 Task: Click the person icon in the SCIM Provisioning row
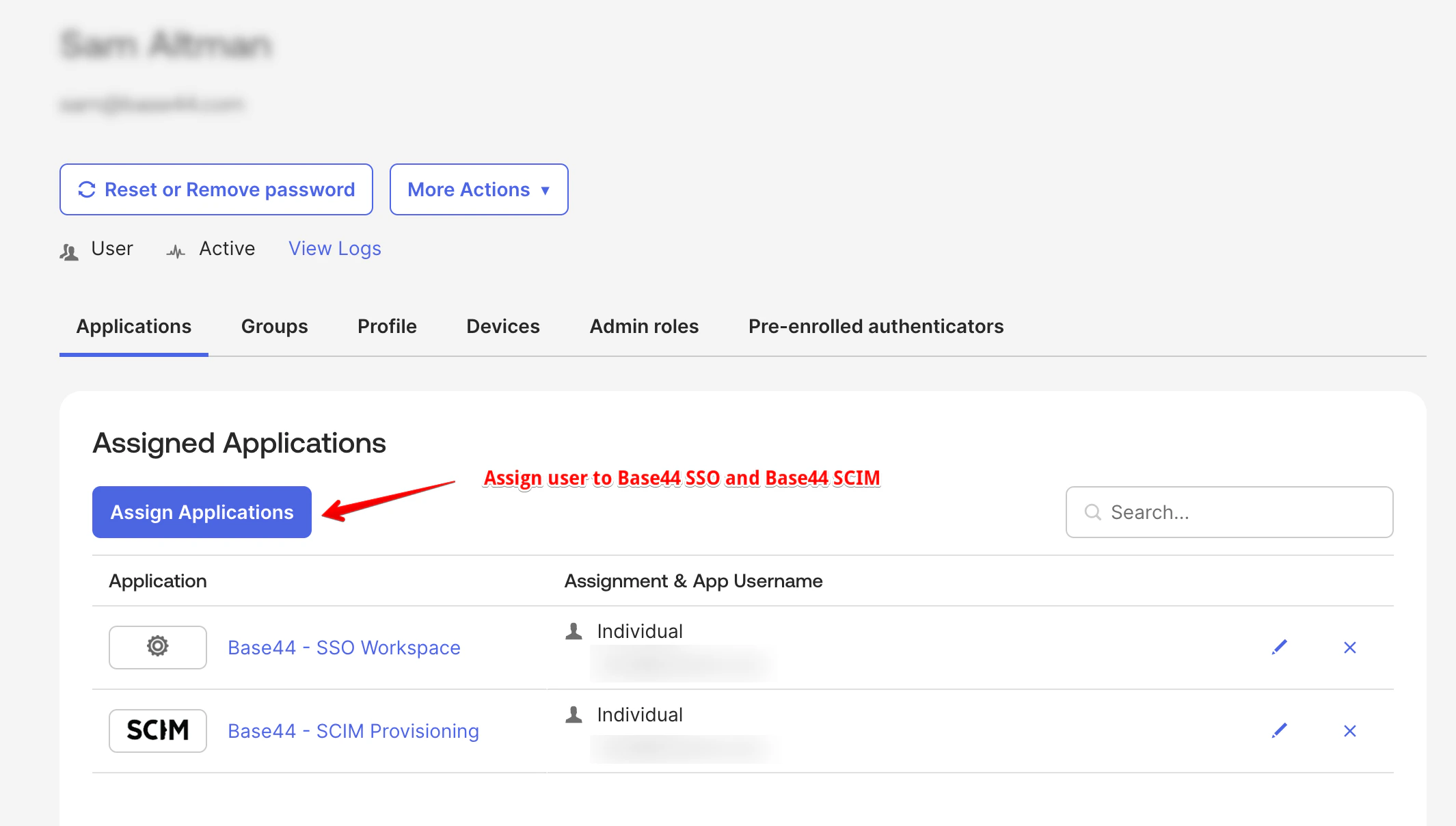tap(574, 715)
